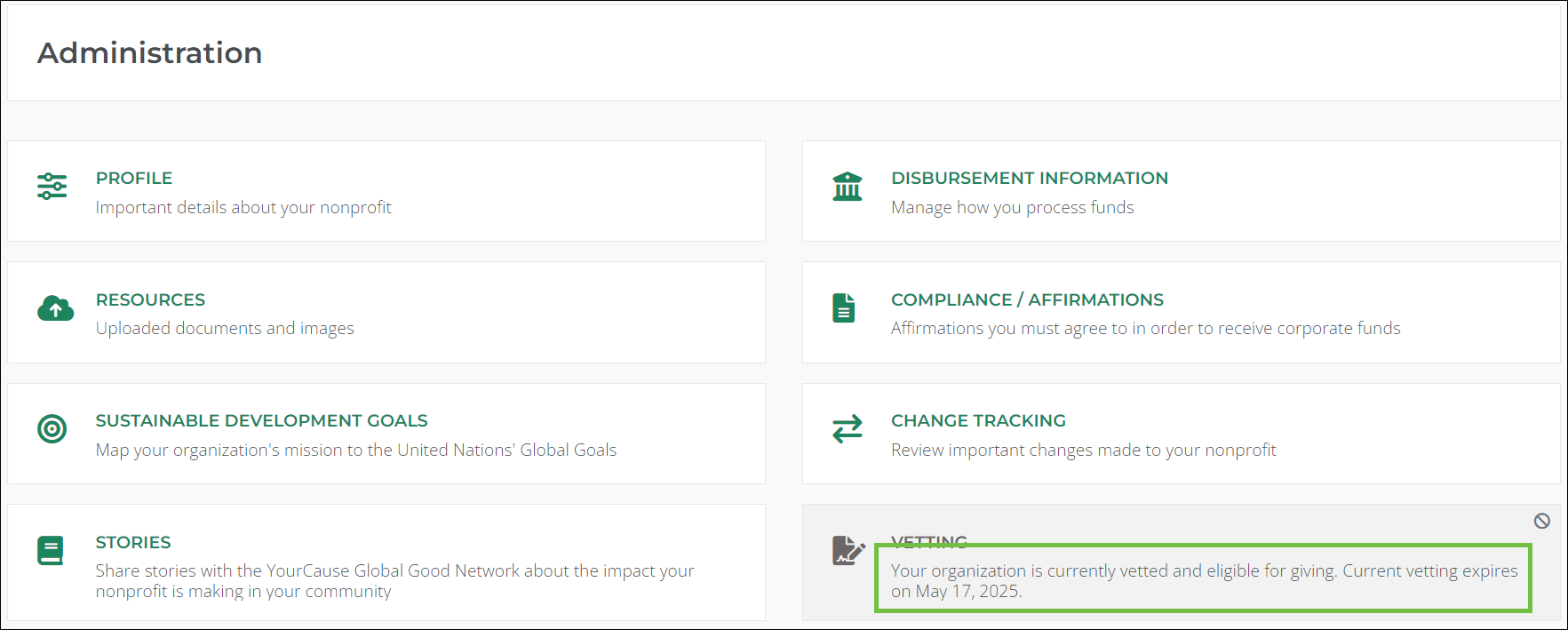1568x630 pixels.
Task: Open COMPLIANCE / AFFIRMATIONS page
Action: coord(1027,300)
